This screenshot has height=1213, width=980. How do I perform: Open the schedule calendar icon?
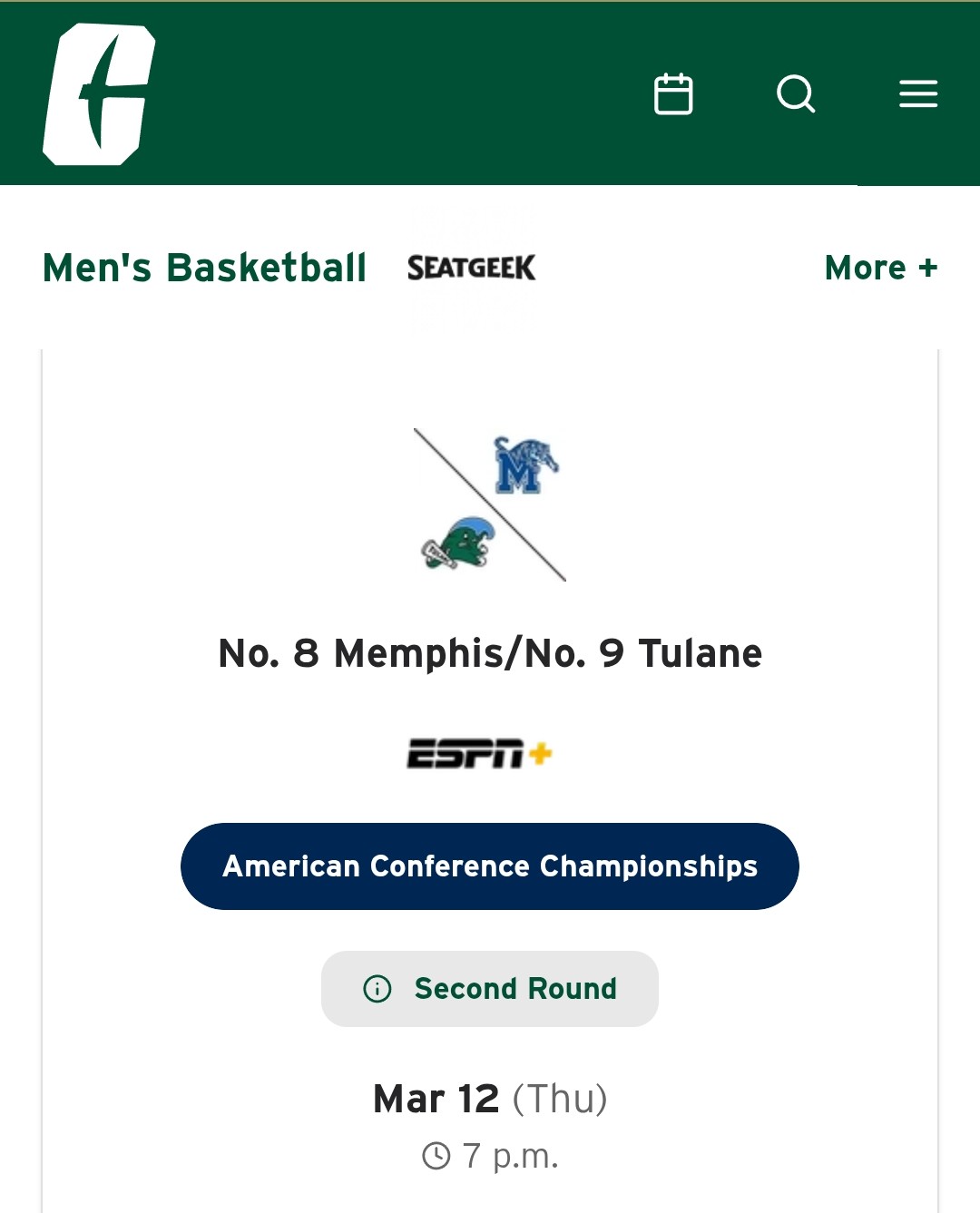[x=673, y=94]
